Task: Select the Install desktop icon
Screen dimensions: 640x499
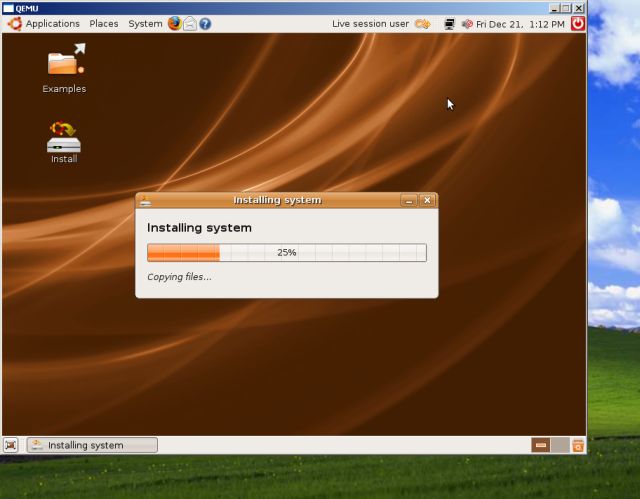Action: click(x=64, y=142)
